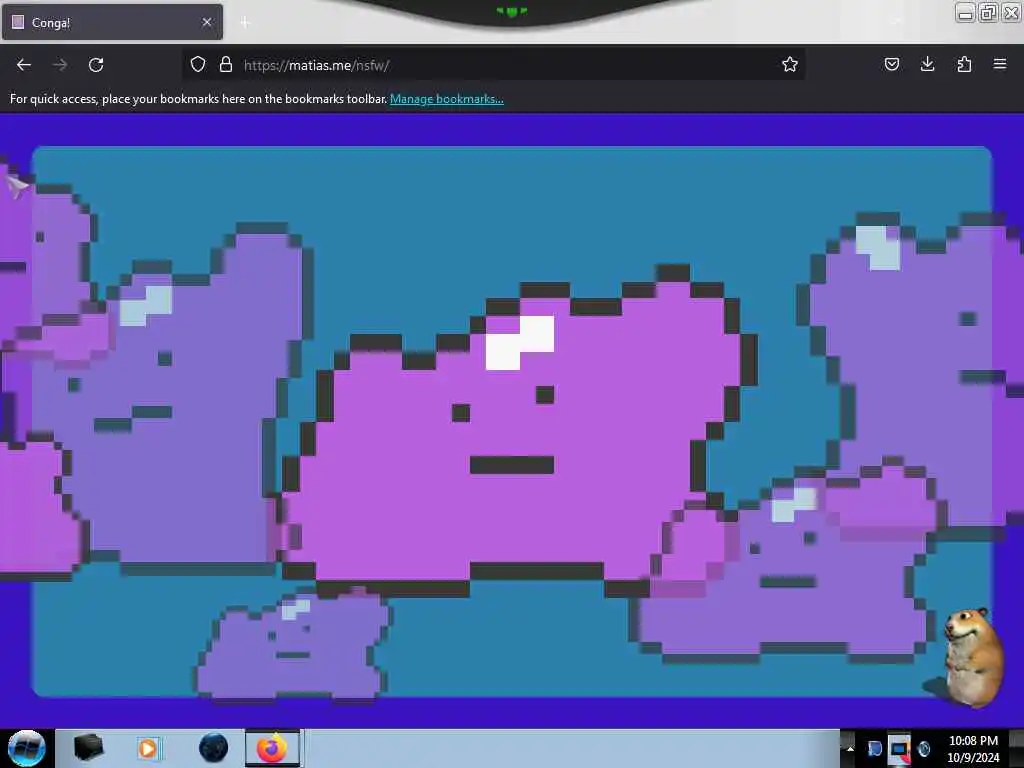The width and height of the screenshot is (1024, 768).
Task: Save page to Pocket
Action: coord(891,64)
